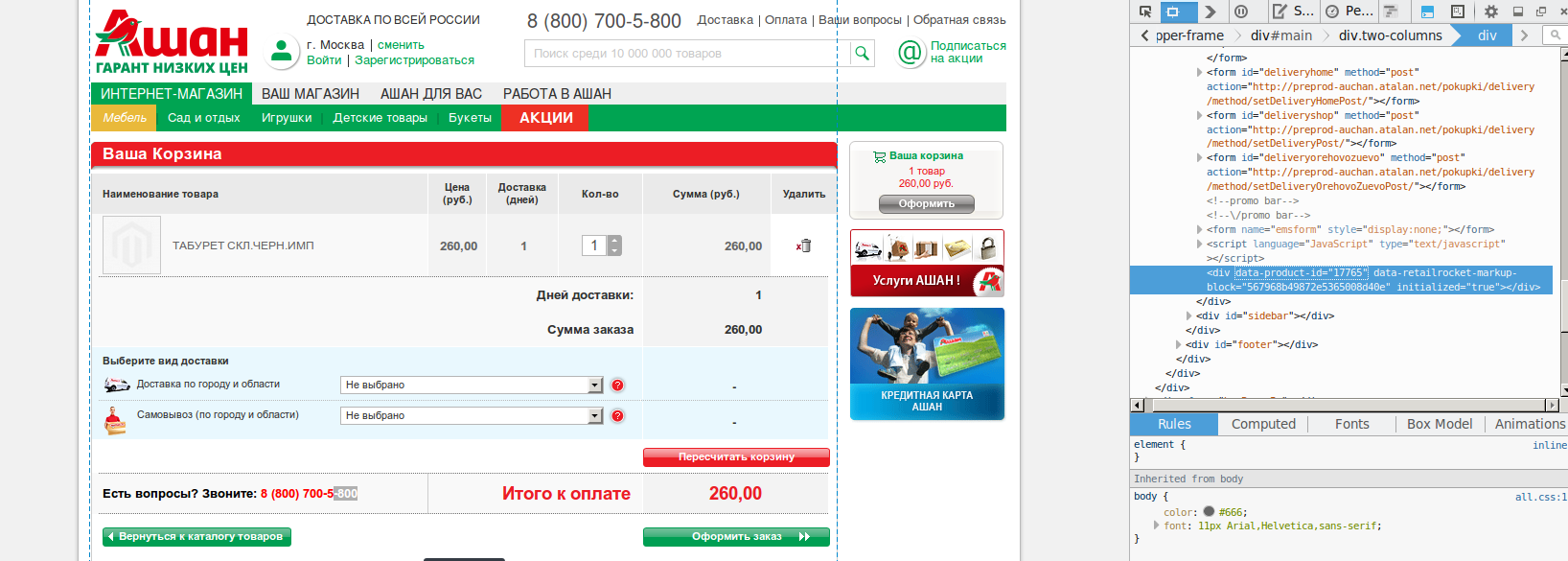Open all.css:1 source link

[1541, 497]
